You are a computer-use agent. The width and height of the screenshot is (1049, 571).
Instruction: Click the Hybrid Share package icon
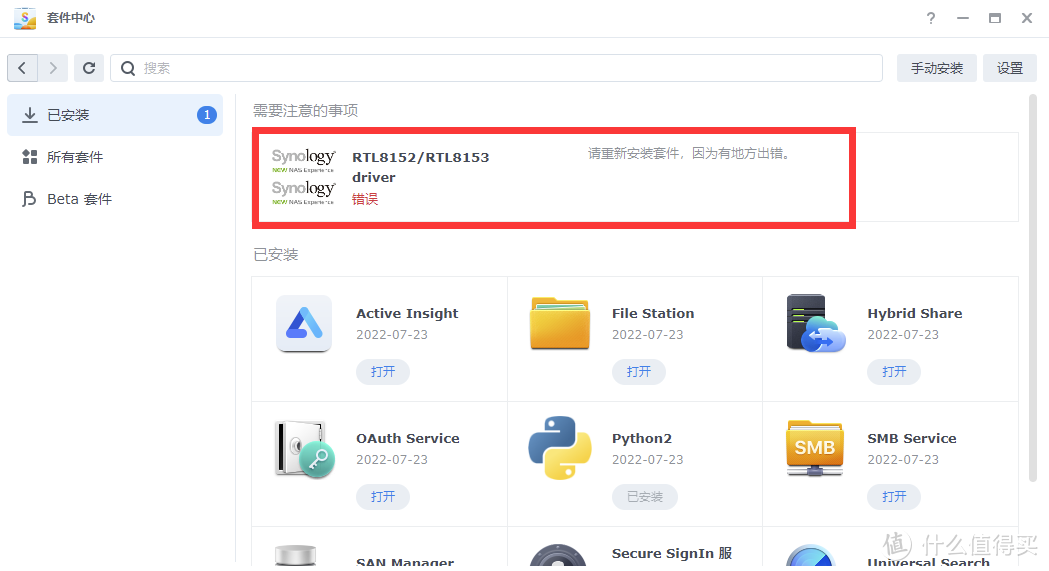[x=815, y=324]
